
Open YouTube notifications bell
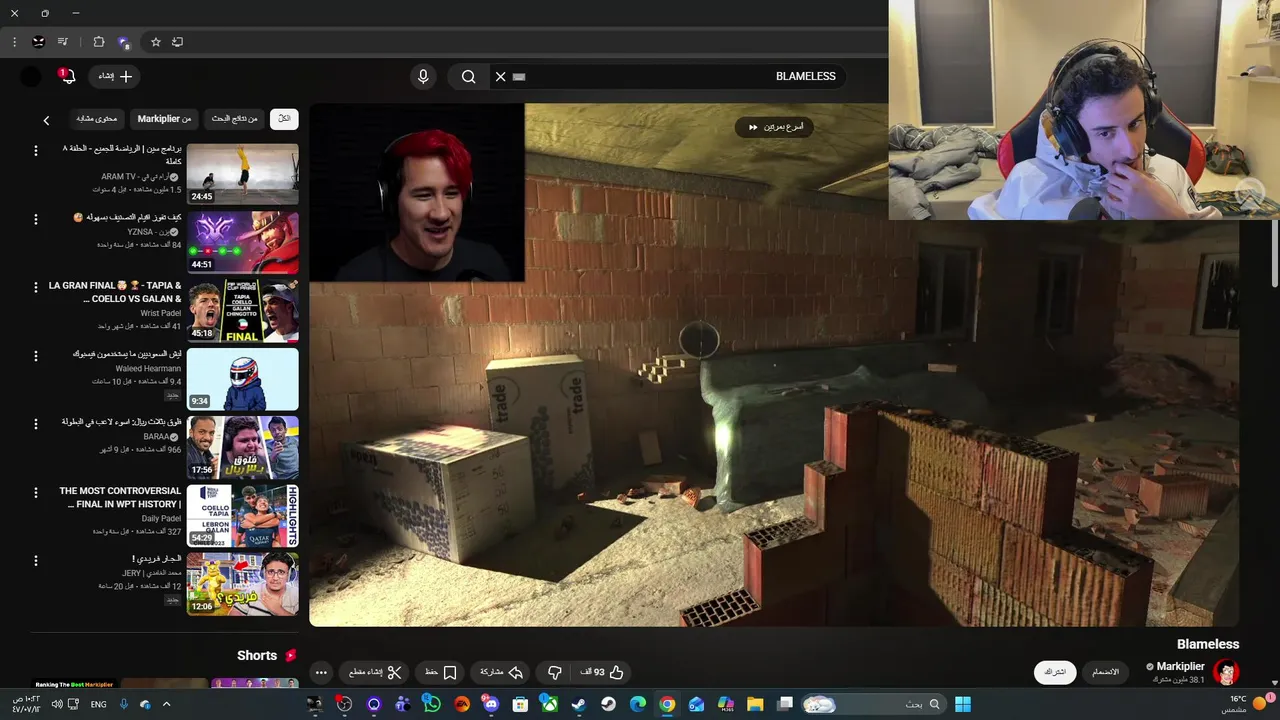(69, 76)
